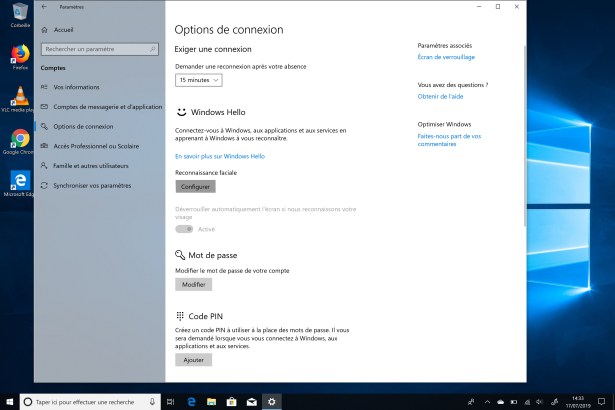This screenshot has height=410, width=615.
Task: Click the volume speaker tray icon
Action: tap(540, 402)
